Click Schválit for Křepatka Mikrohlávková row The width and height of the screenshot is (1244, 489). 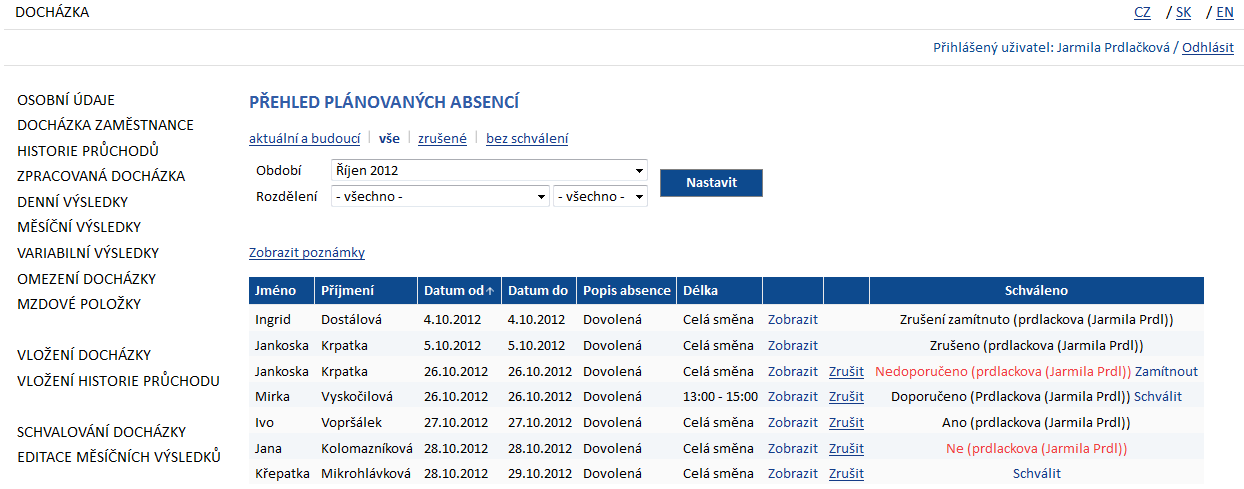[x=1036, y=474]
